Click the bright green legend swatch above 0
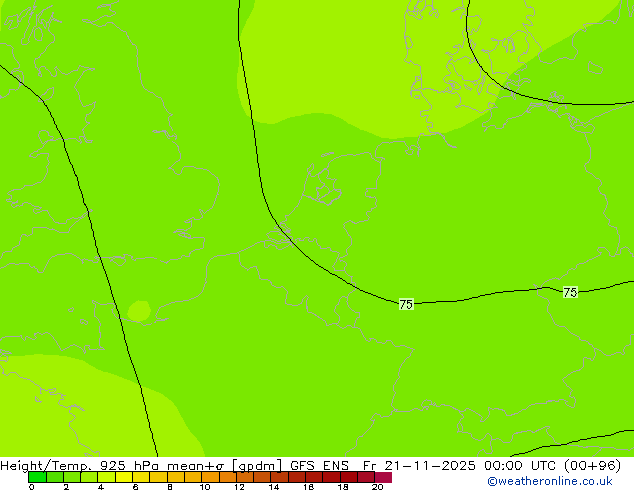 point(37,477)
